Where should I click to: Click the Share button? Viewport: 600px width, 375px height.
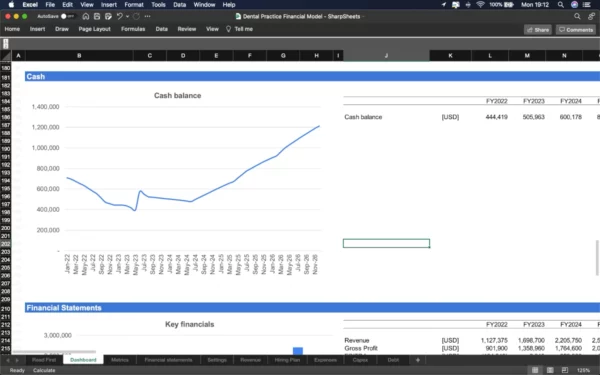pyautogui.click(x=538, y=30)
